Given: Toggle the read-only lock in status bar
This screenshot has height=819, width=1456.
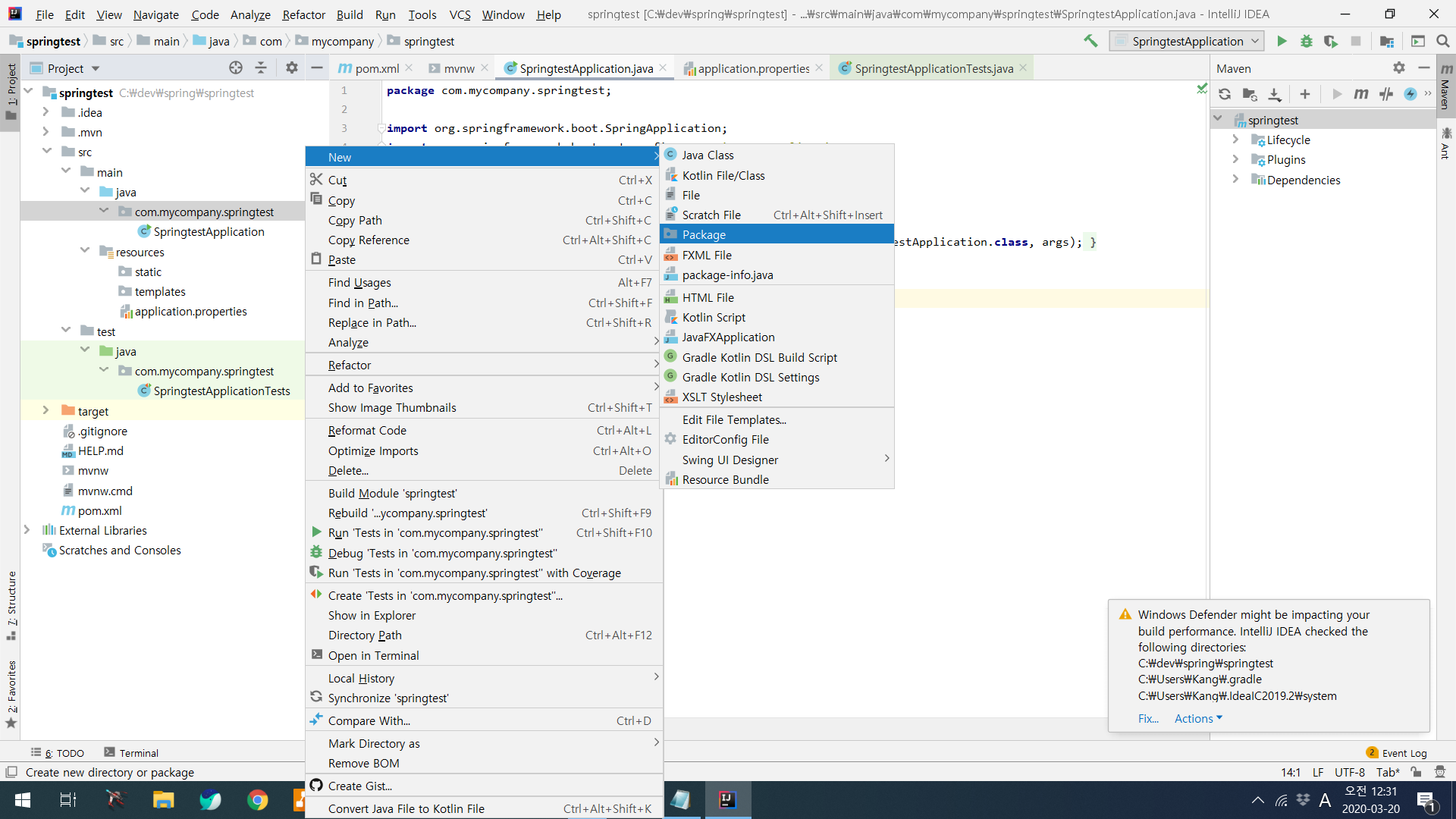Looking at the screenshot, I should (x=1416, y=772).
